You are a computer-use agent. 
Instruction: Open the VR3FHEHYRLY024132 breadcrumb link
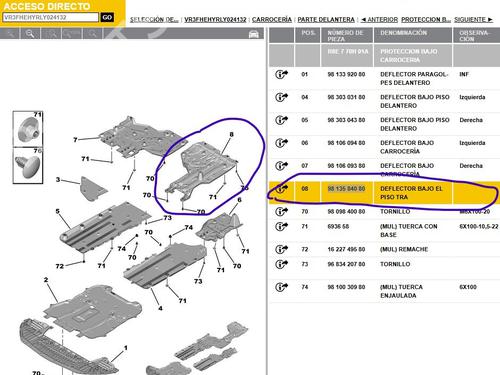pyautogui.click(x=215, y=20)
